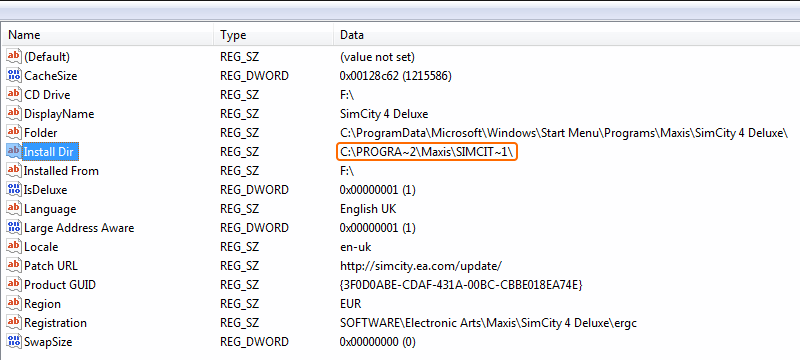Viewport: 800px width, 360px height.
Task: Click the Registration string value icon
Action: (14, 323)
